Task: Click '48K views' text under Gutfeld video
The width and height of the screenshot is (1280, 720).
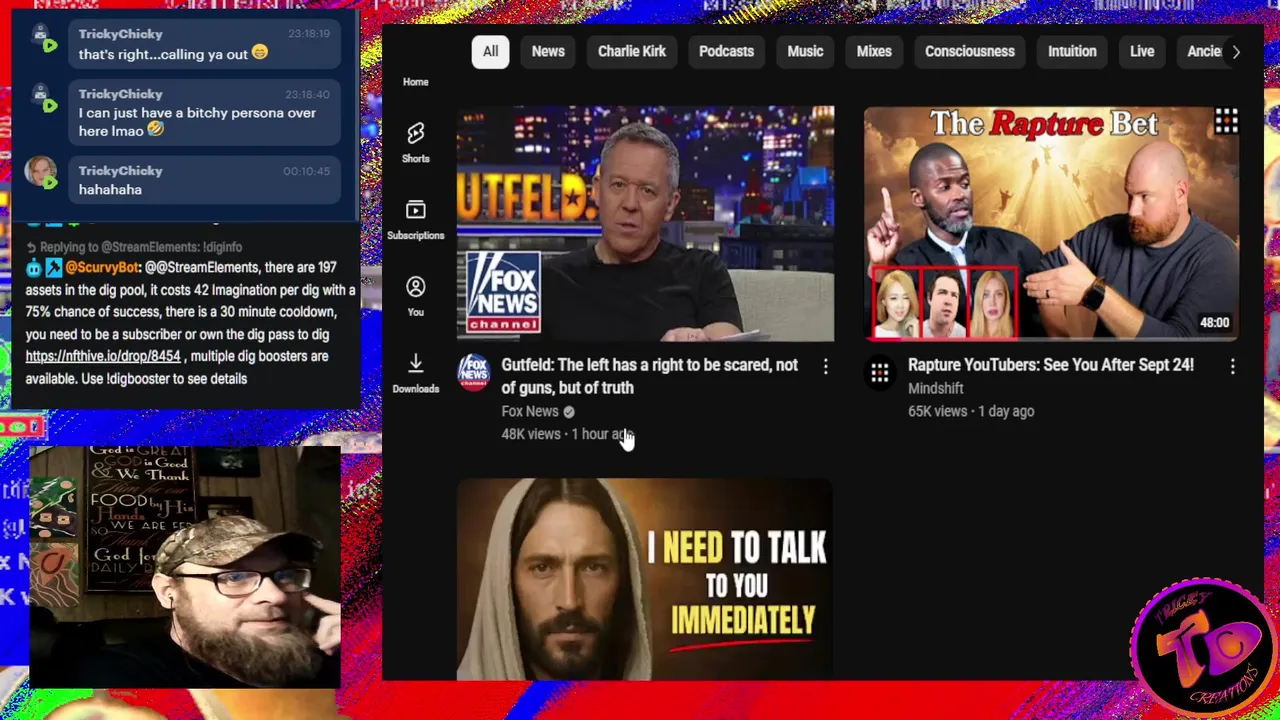Action: pos(531,434)
